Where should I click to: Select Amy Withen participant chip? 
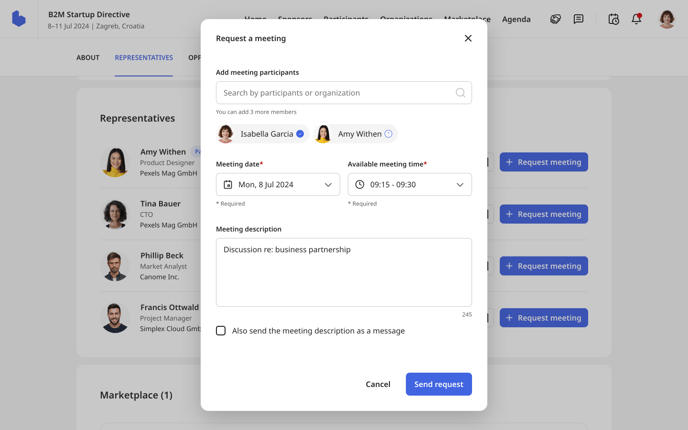pos(356,134)
